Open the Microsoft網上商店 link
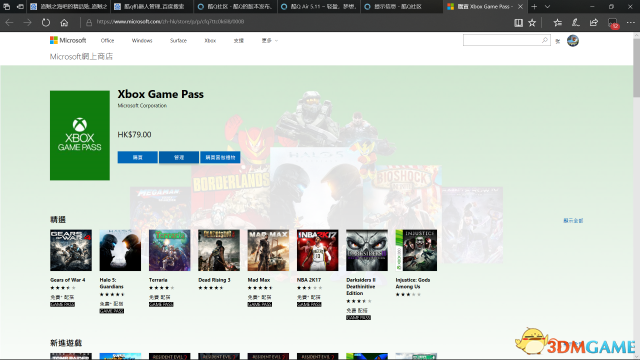Viewport: 640px width, 360px height. pos(81,56)
